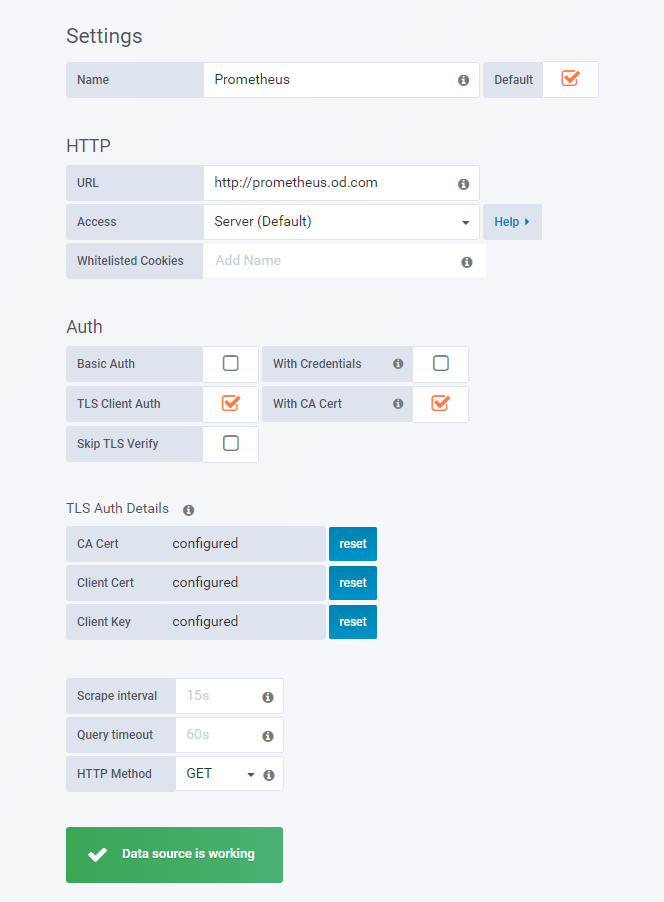Click the Client Key configured status text
The height and width of the screenshot is (902, 664).
(x=205, y=622)
